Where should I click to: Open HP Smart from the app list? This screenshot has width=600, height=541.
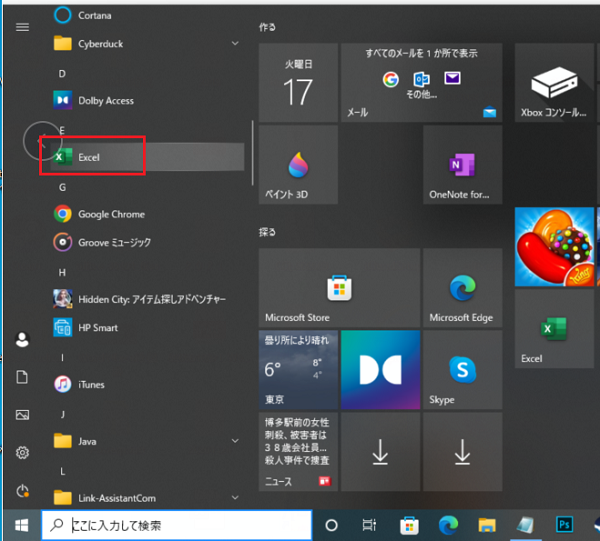click(147, 328)
